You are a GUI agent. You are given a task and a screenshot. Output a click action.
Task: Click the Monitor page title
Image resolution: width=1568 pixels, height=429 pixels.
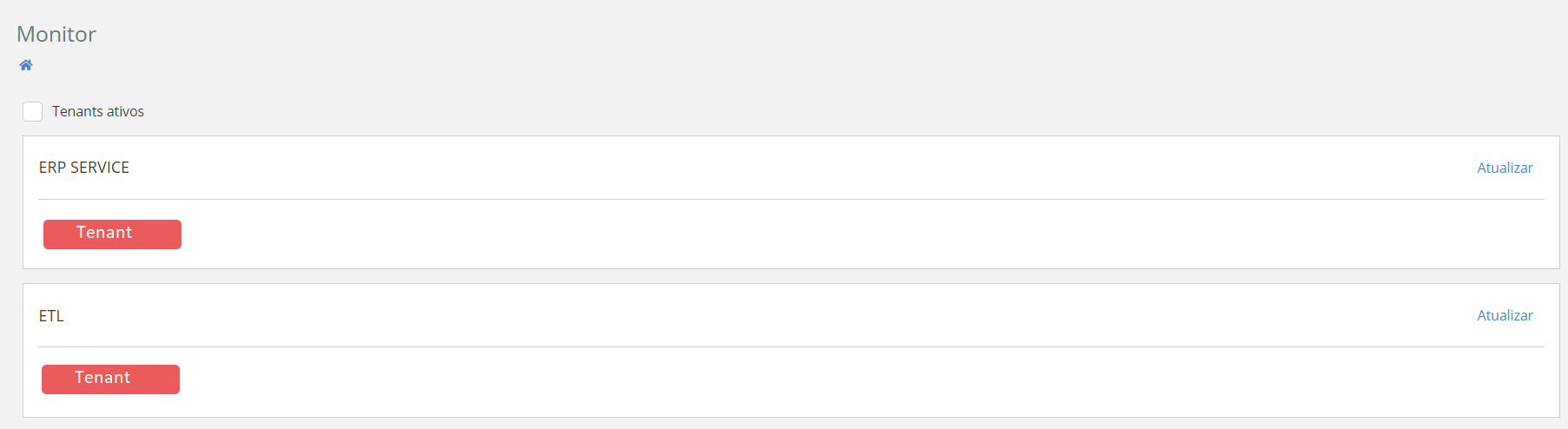56,34
